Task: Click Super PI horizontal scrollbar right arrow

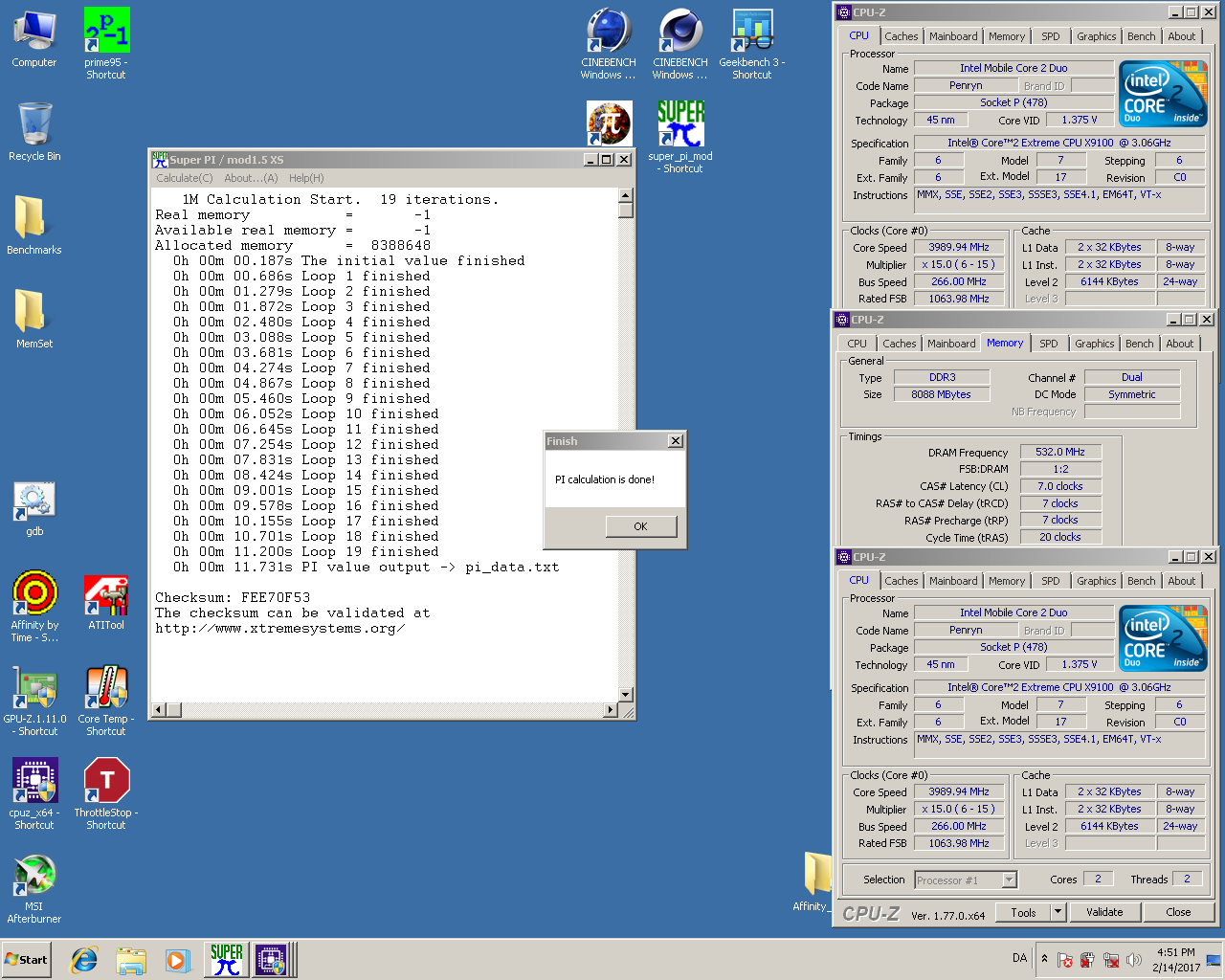Action: pos(611,710)
